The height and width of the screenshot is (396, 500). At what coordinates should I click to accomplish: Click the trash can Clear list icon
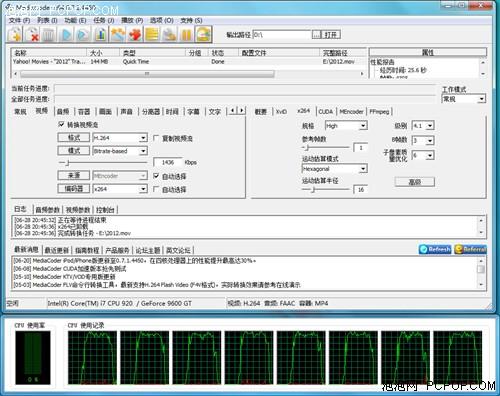point(49,34)
